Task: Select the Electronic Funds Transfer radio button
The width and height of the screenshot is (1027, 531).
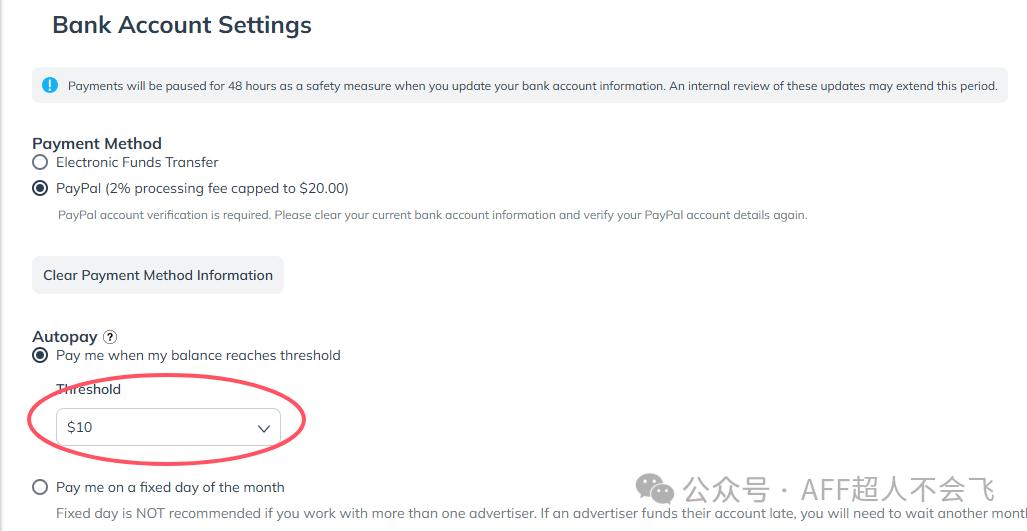Action: tap(40, 162)
